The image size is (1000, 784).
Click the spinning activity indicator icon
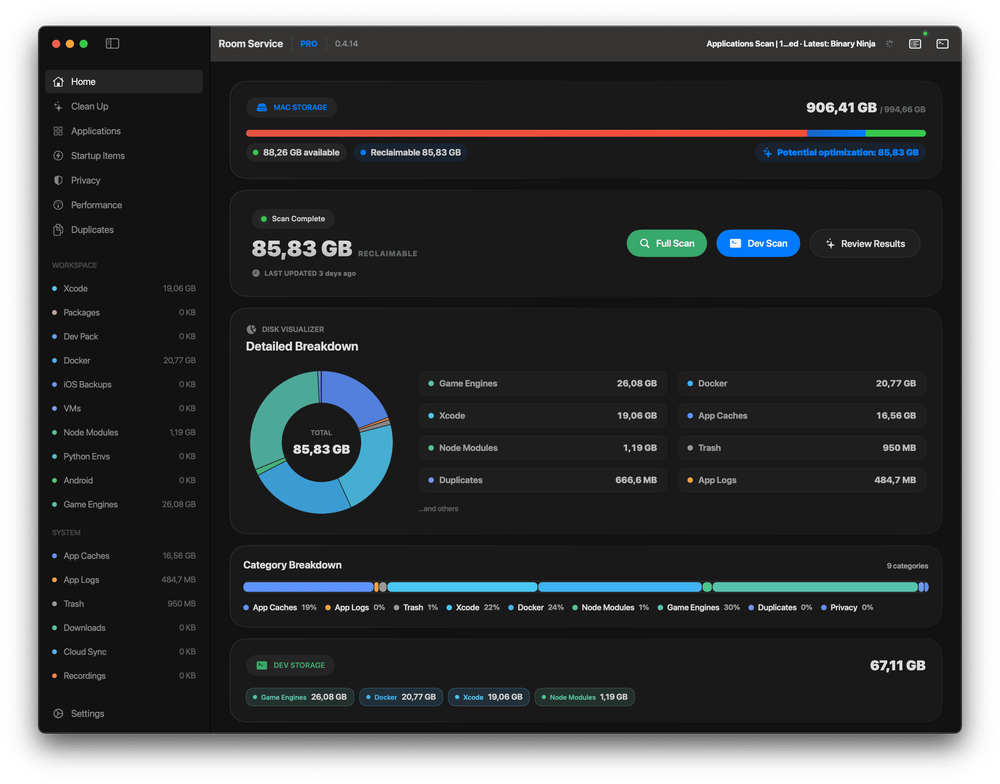tap(889, 43)
